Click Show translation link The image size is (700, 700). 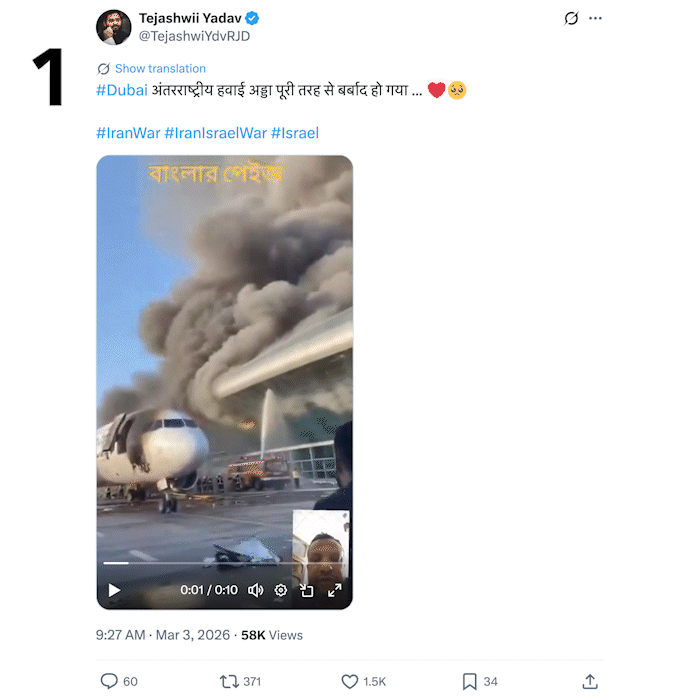click(x=160, y=69)
